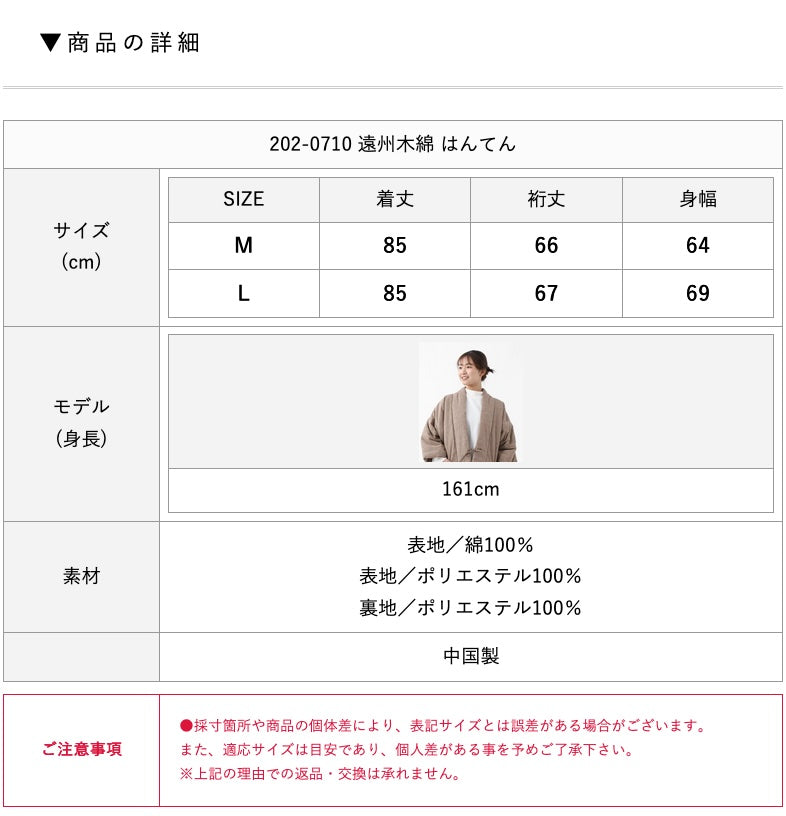Select the M size row label
This screenshot has height=816, width=786.
pos(243,246)
